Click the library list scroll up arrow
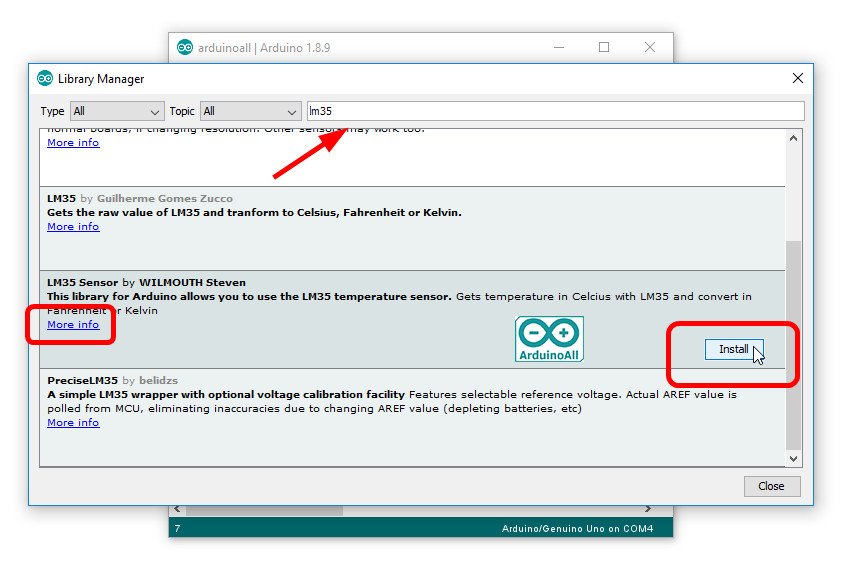 (x=793, y=138)
